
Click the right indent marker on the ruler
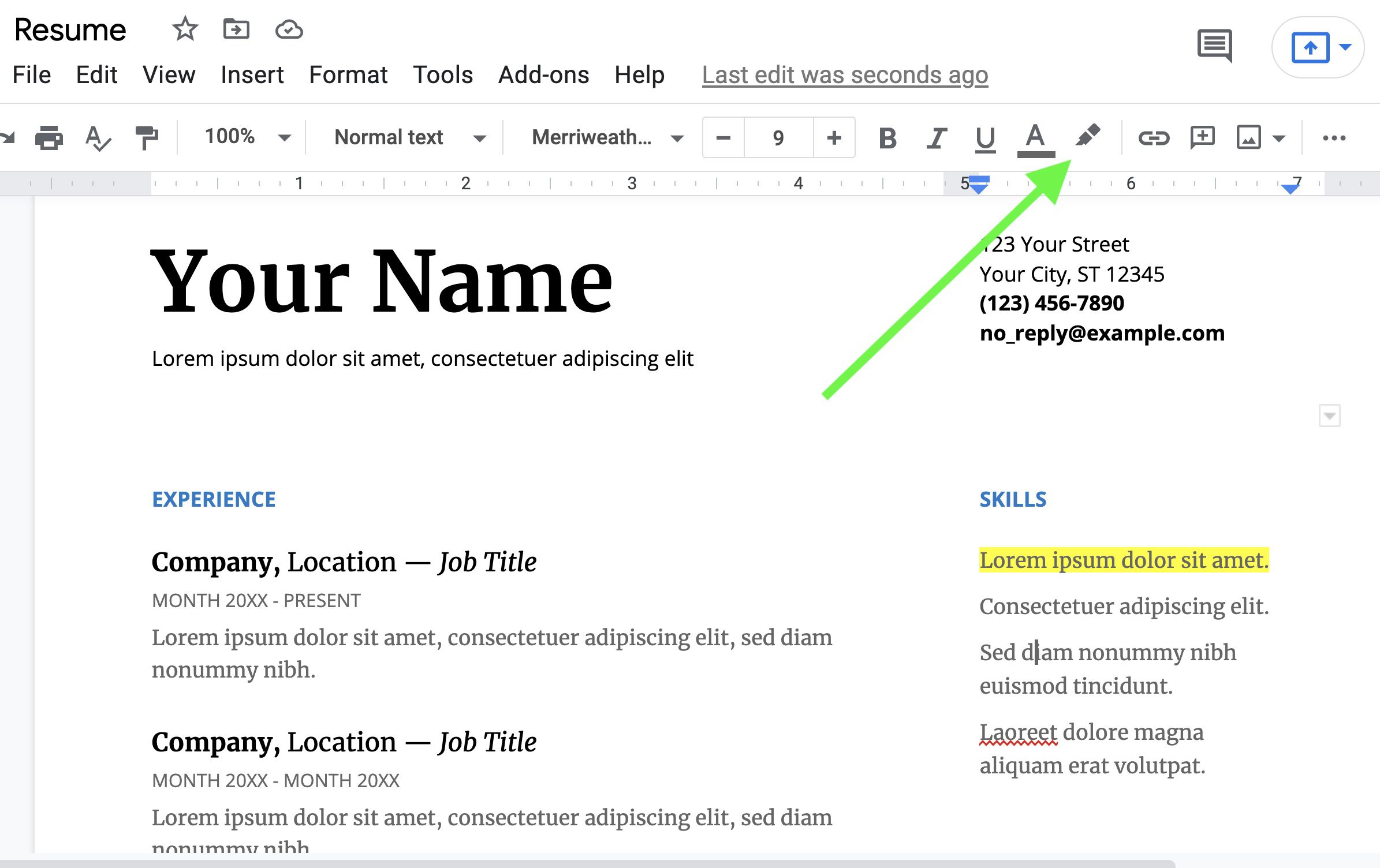click(1290, 188)
